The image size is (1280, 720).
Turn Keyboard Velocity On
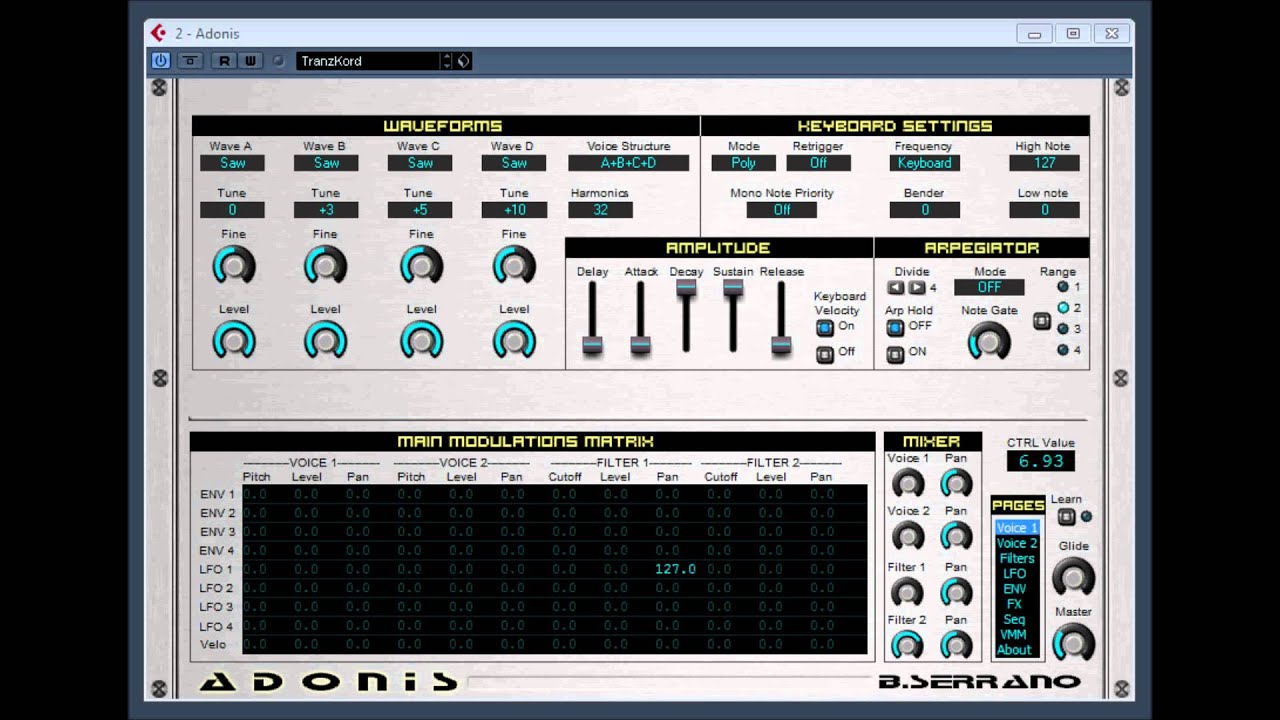(825, 327)
